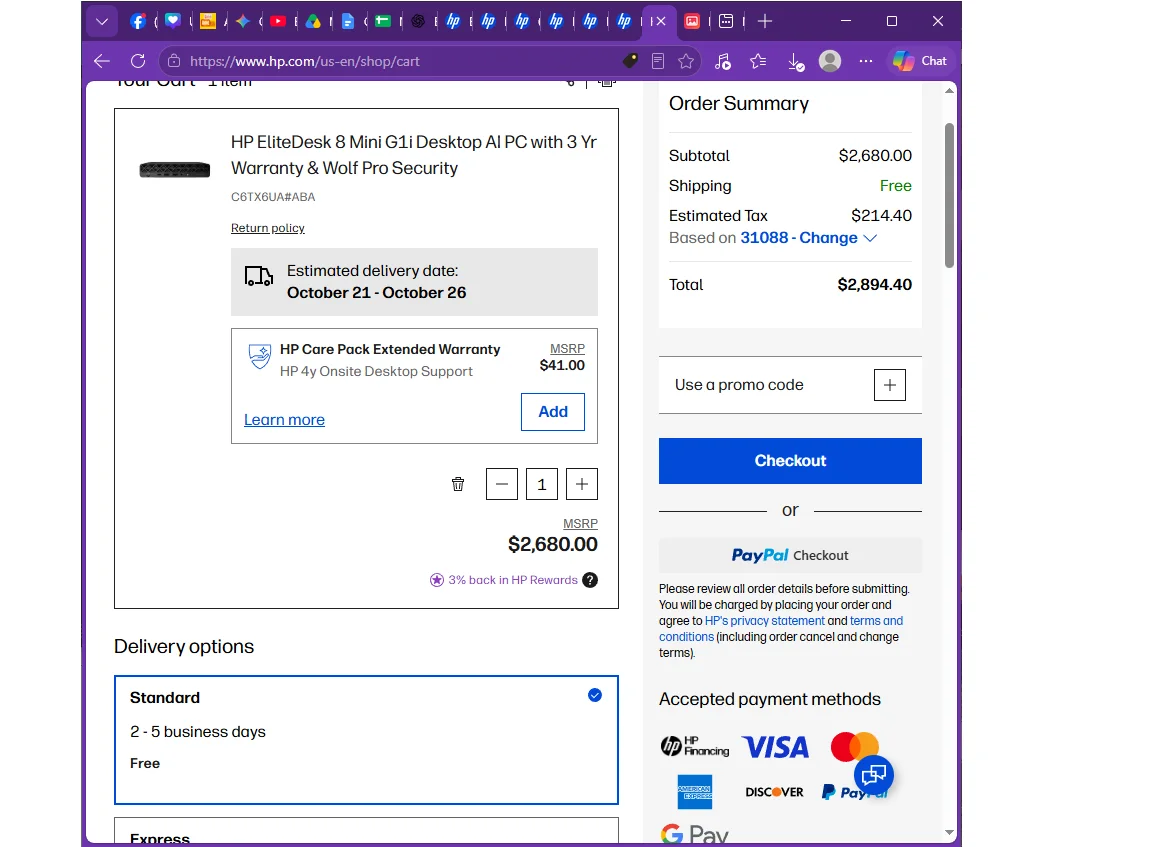This screenshot has height=847, width=1152.
Task: Click the blue Checkout button
Action: click(x=791, y=461)
